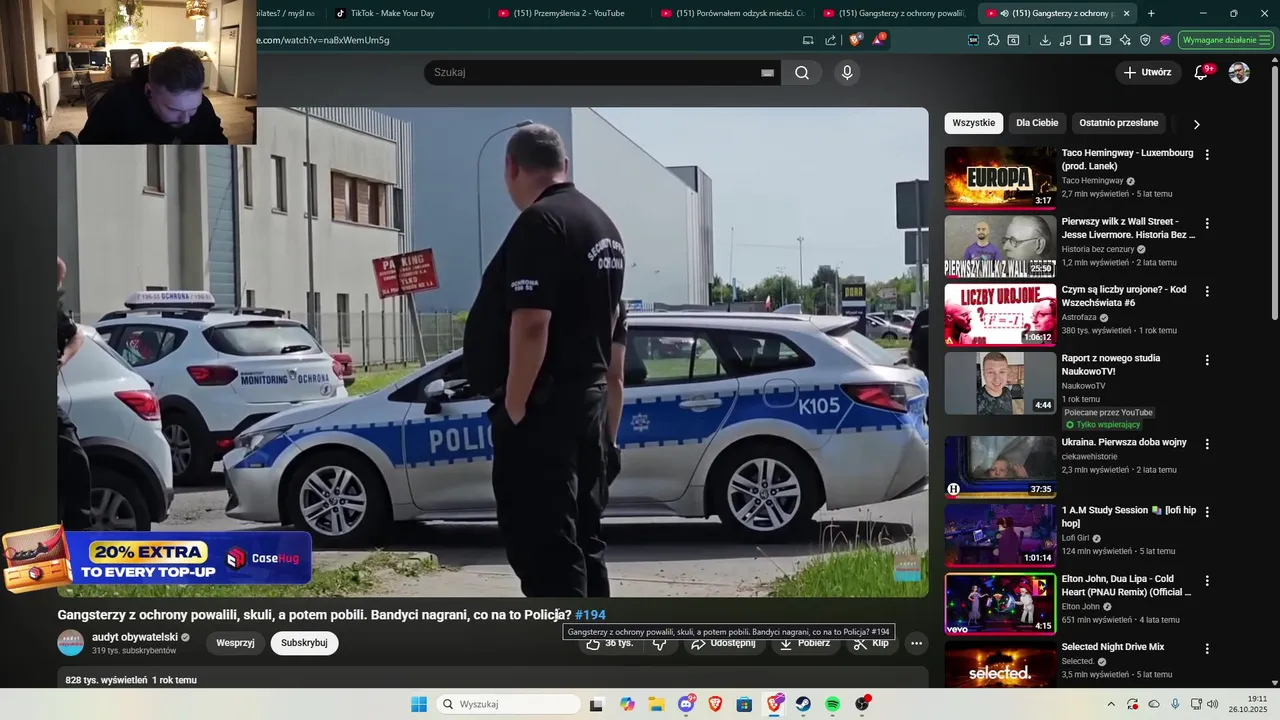Show hidden system tray icons chevron
This screenshot has height=720, width=1280.
[x=1110, y=704]
